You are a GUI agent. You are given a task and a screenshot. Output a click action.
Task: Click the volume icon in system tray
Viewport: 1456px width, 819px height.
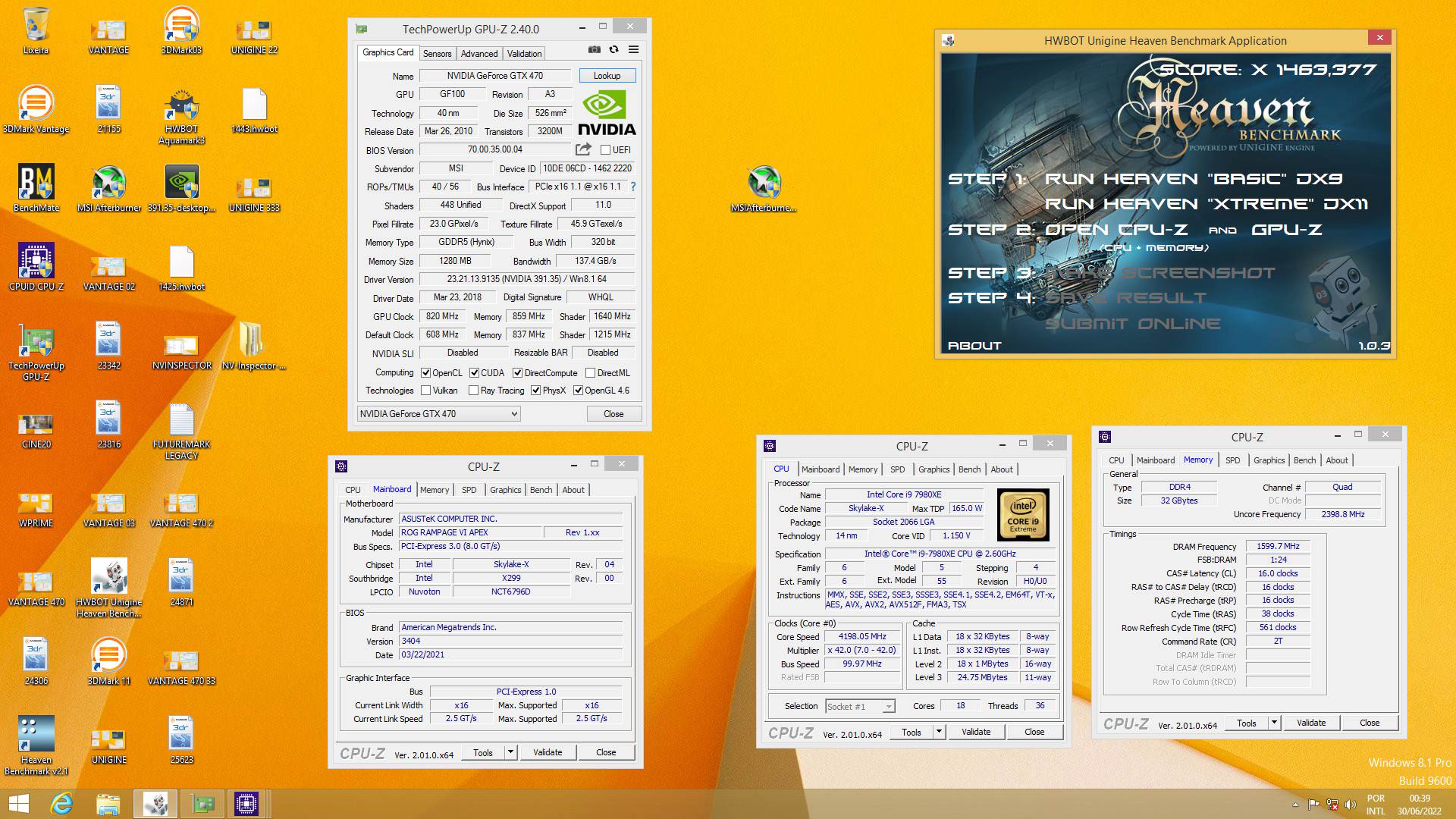pos(1350,804)
